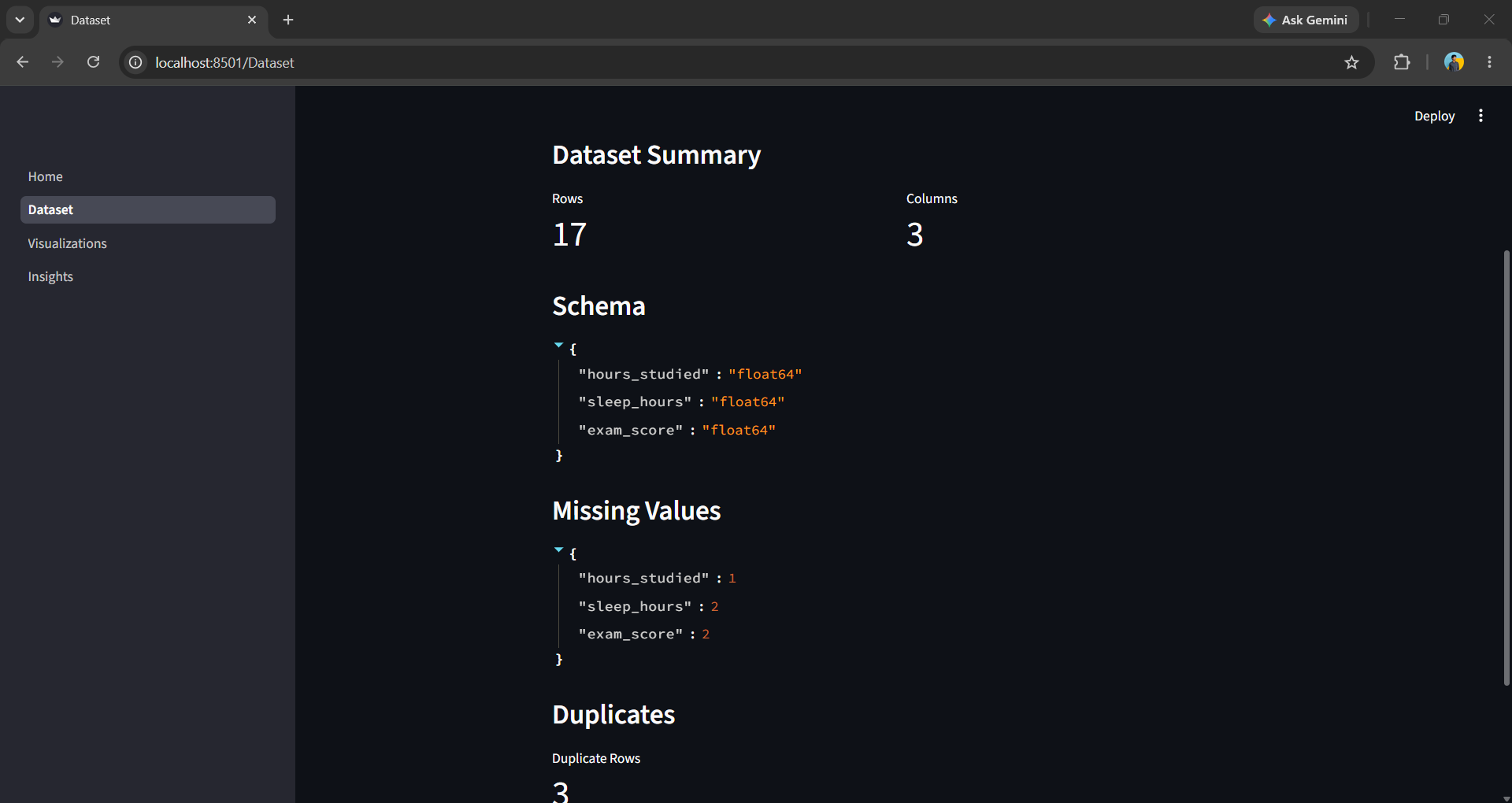The height and width of the screenshot is (803, 1512).
Task: Select the Dataset sidebar page
Action: tap(148, 209)
